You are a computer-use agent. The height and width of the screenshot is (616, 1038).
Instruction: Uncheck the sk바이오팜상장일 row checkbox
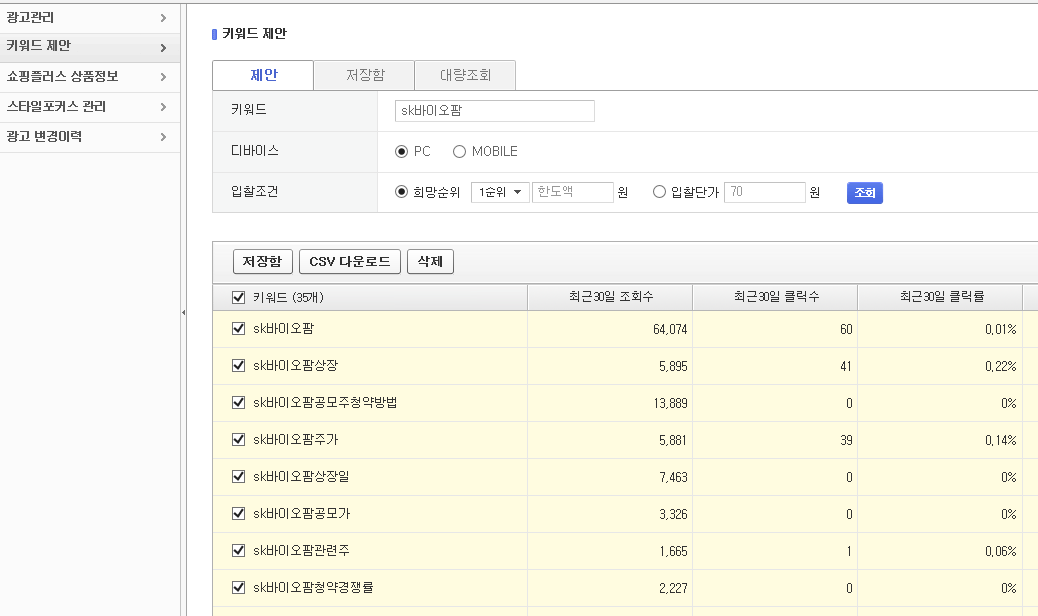239,477
